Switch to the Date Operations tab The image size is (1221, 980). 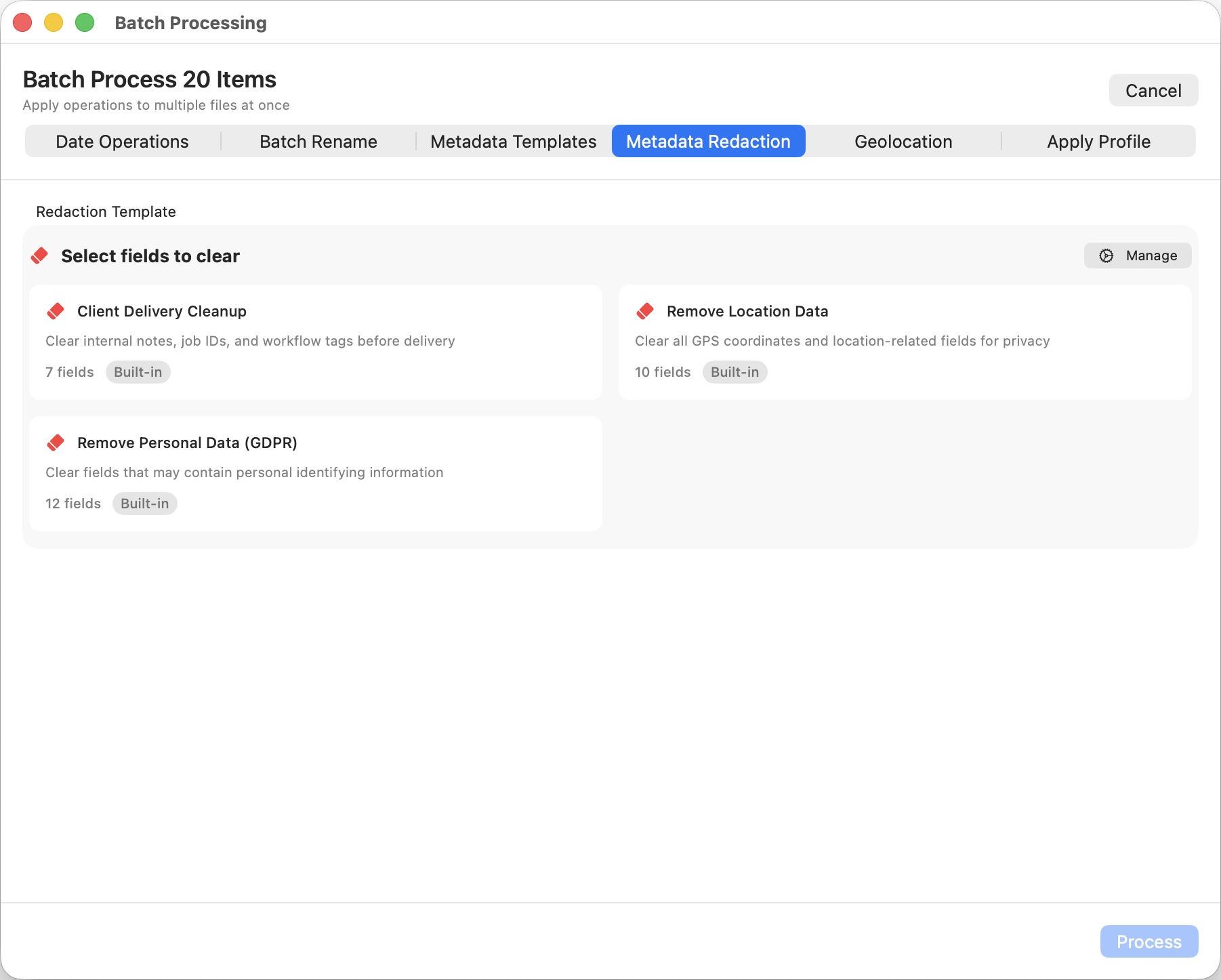[x=122, y=141]
